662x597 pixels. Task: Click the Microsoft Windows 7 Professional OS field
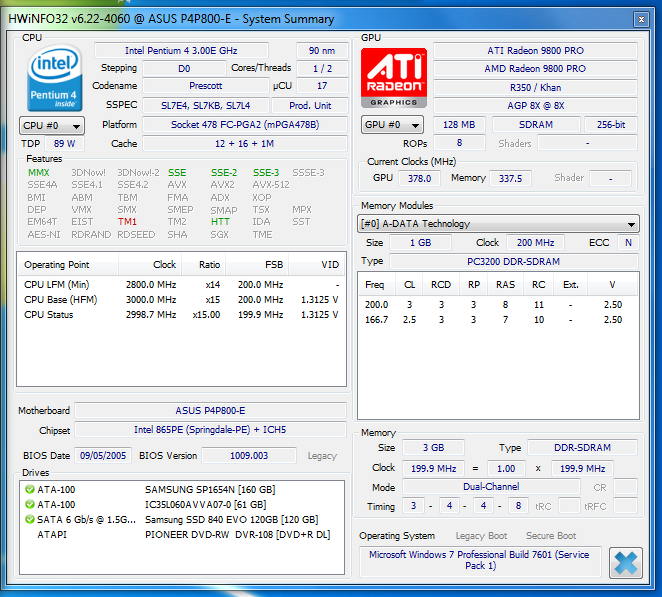pyautogui.click(x=480, y=560)
